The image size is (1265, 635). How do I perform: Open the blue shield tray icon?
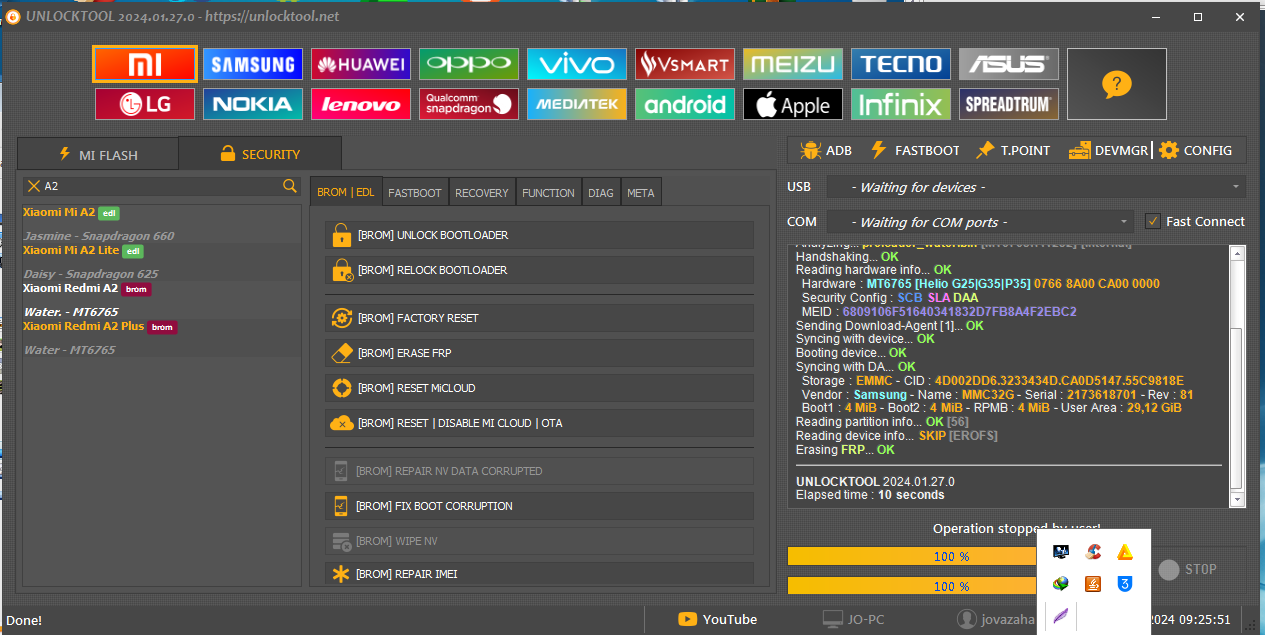[x=1125, y=583]
